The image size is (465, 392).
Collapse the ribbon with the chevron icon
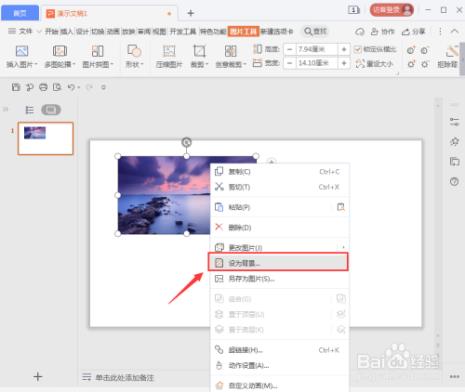point(454,31)
